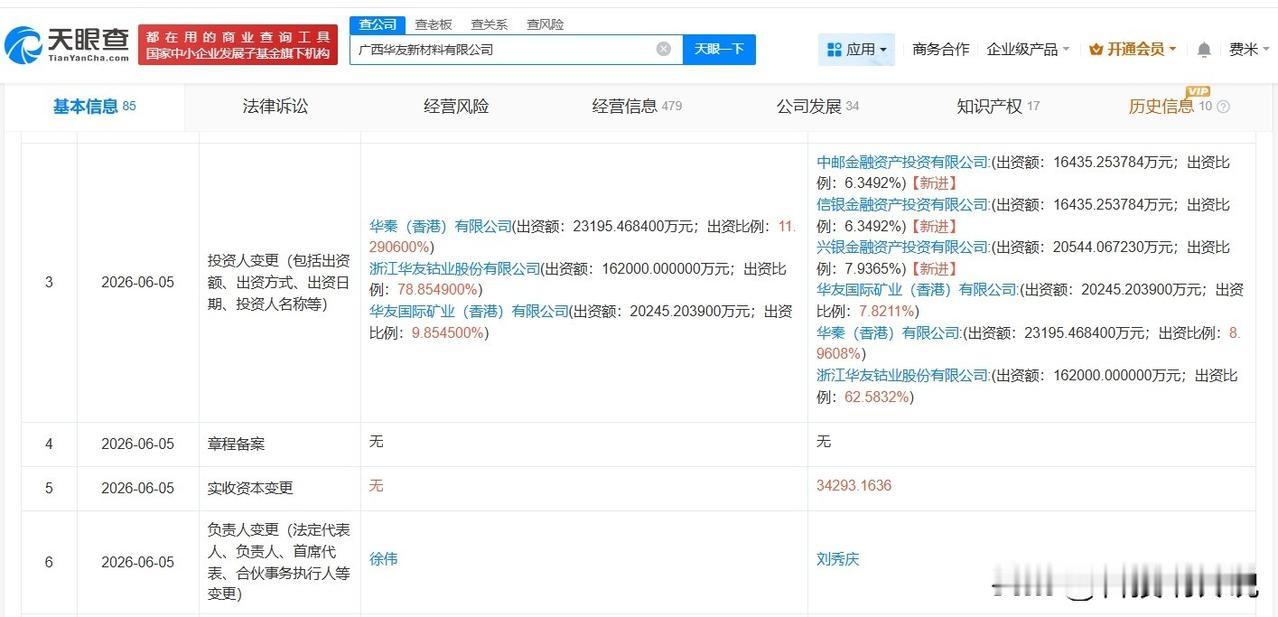Click the 负责人变更 change item cell
The image size is (1278, 617).
click(x=279, y=562)
